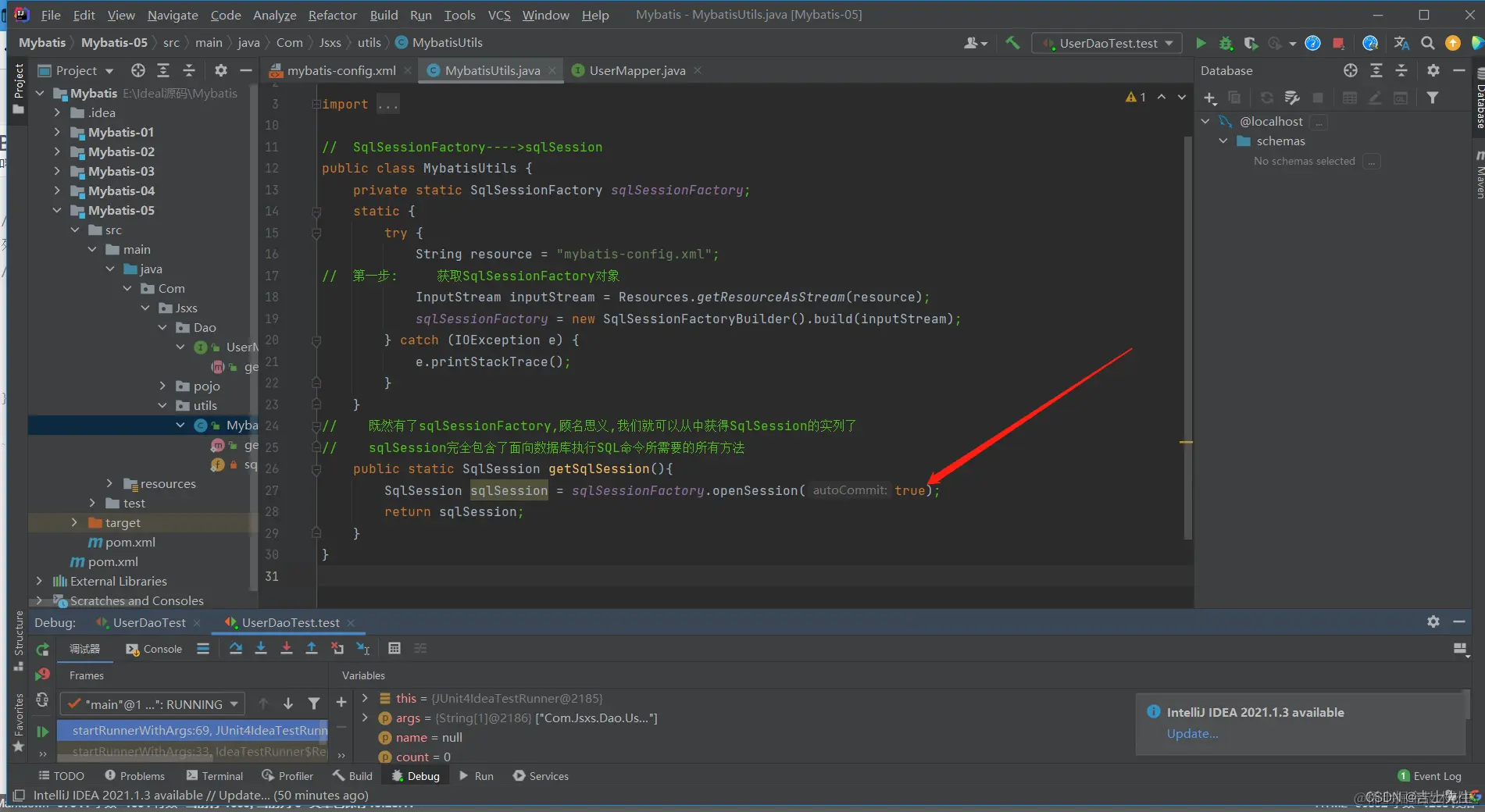
Task: Locate current file in Project panel
Action: point(138,70)
